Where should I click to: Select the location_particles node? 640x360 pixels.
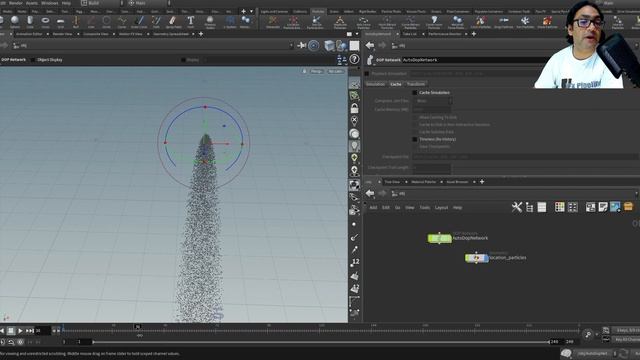point(477,258)
